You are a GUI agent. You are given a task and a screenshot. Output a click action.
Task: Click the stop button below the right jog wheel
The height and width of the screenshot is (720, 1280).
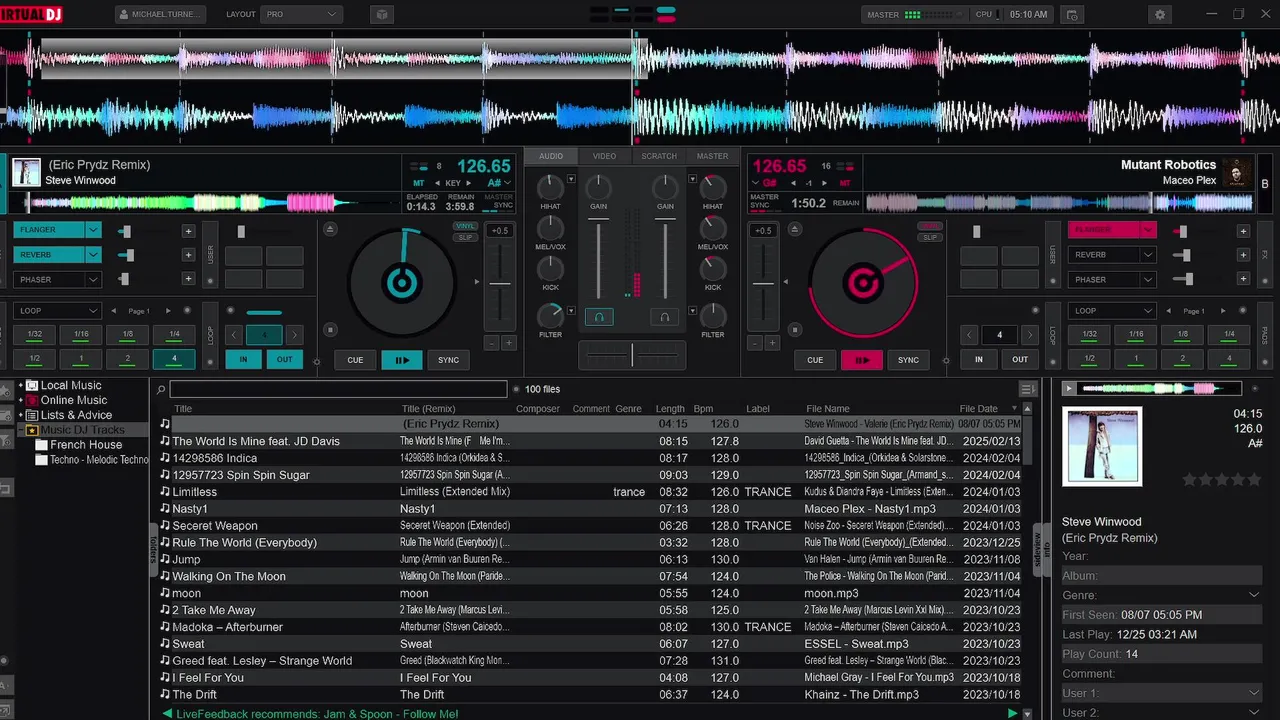click(x=794, y=329)
